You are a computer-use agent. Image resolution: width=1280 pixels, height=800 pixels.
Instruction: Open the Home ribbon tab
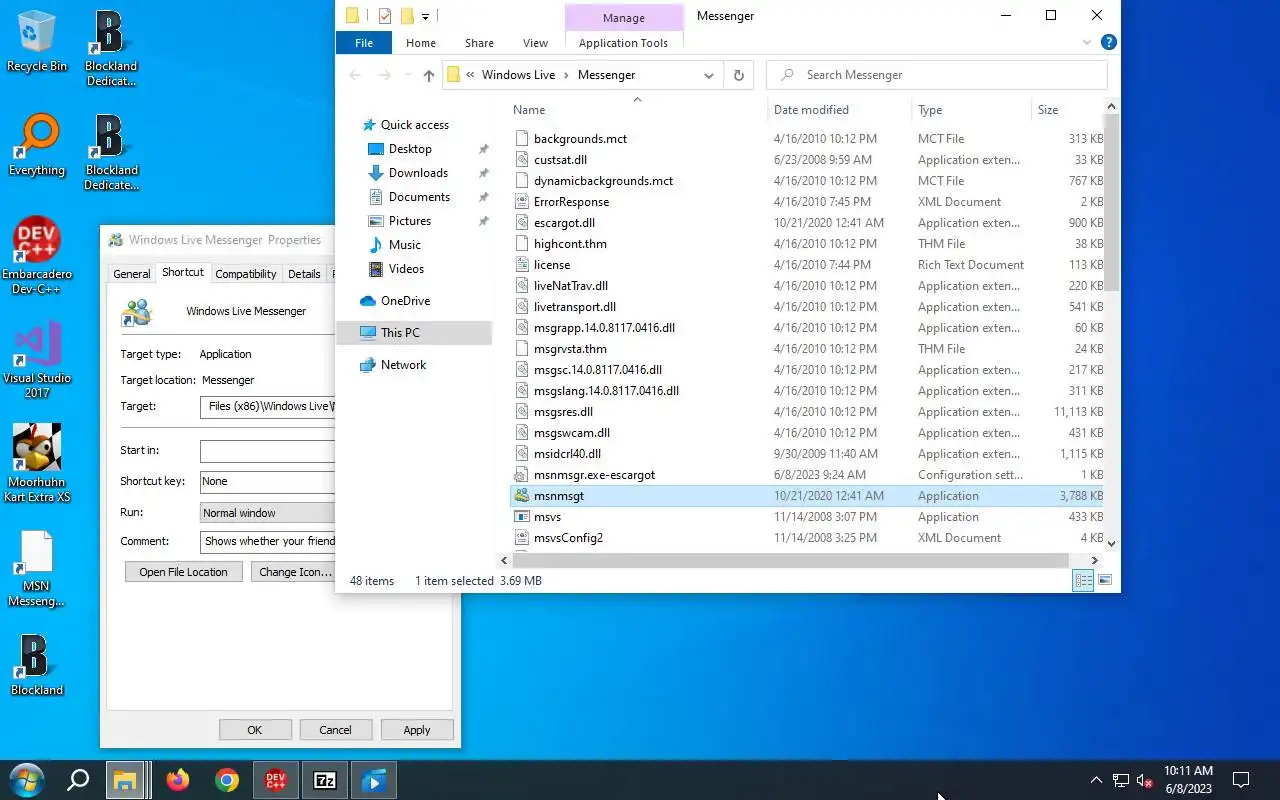[421, 43]
